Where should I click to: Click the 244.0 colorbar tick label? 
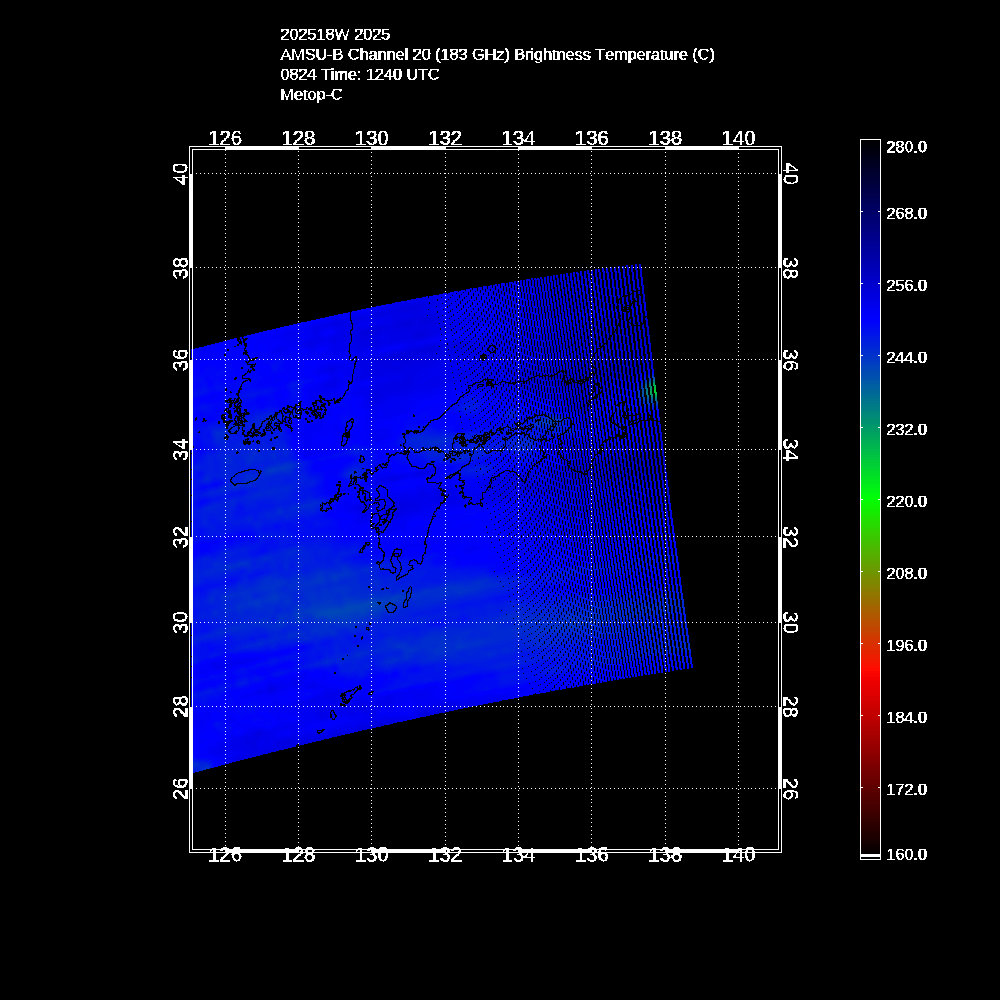point(907,357)
